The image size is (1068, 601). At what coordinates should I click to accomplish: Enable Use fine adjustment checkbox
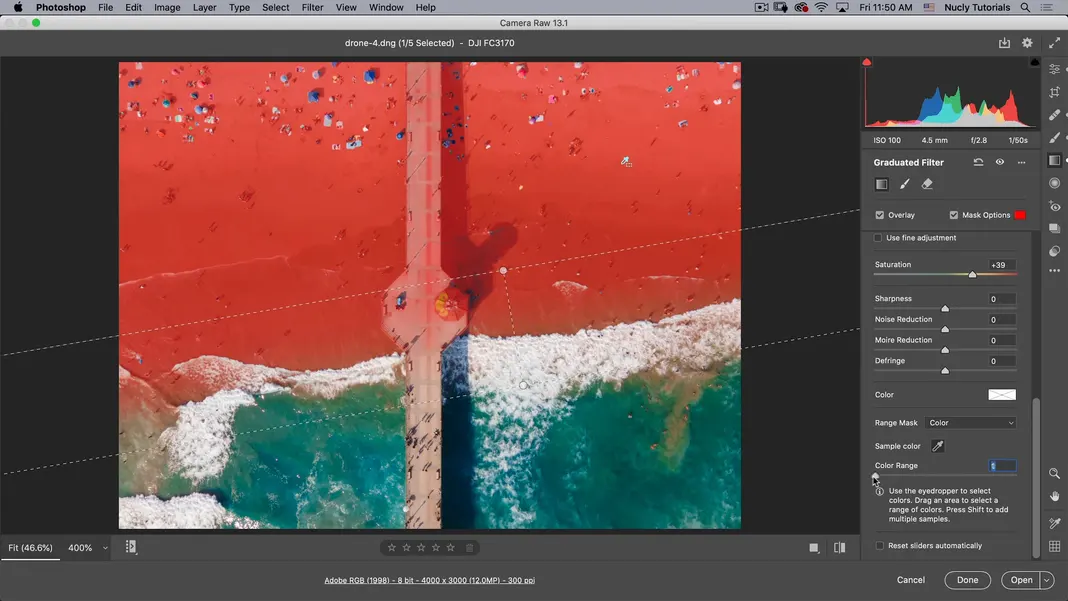(878, 238)
